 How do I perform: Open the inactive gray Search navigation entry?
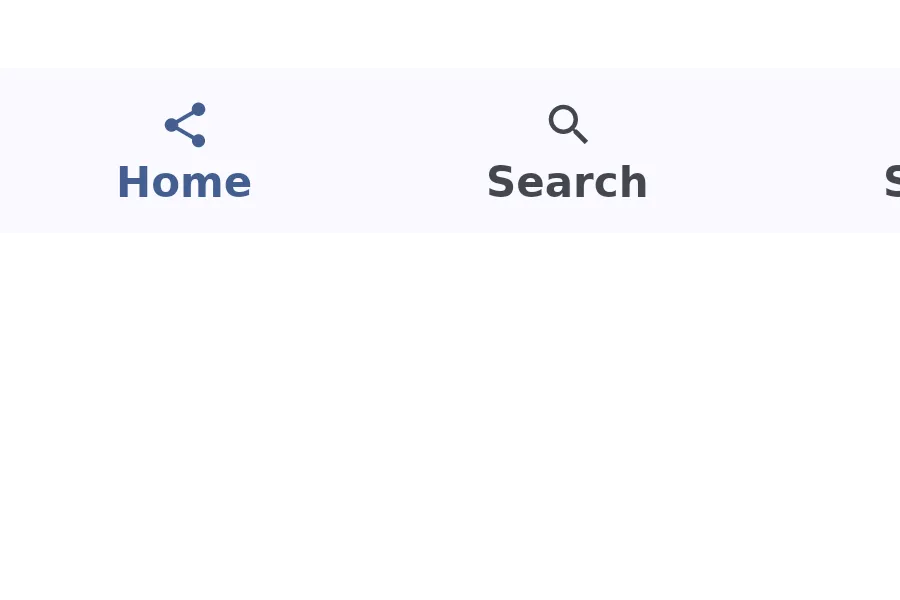[567, 150]
